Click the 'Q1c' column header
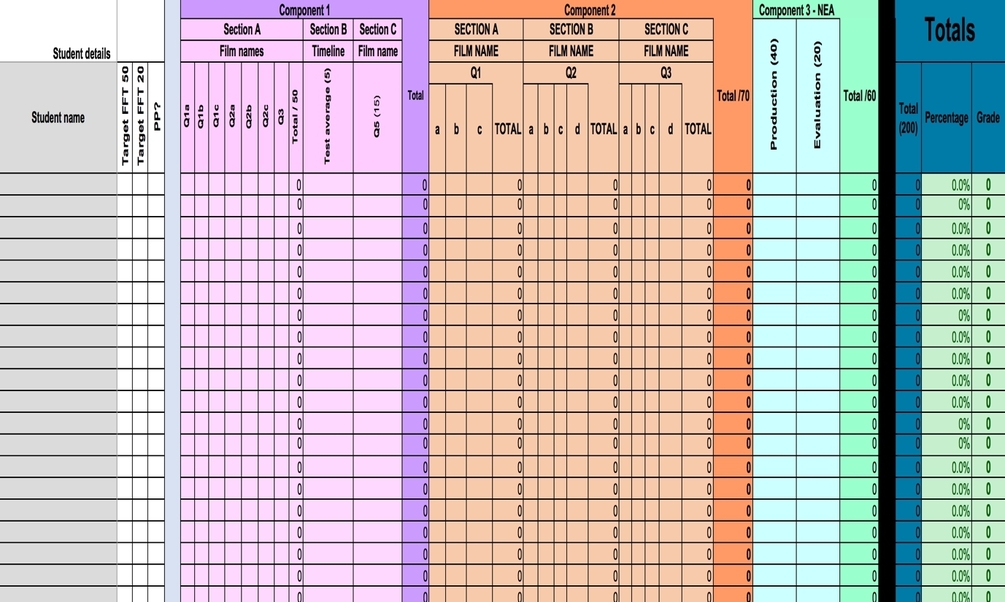Image resolution: width=1005 pixels, height=602 pixels. (217, 117)
